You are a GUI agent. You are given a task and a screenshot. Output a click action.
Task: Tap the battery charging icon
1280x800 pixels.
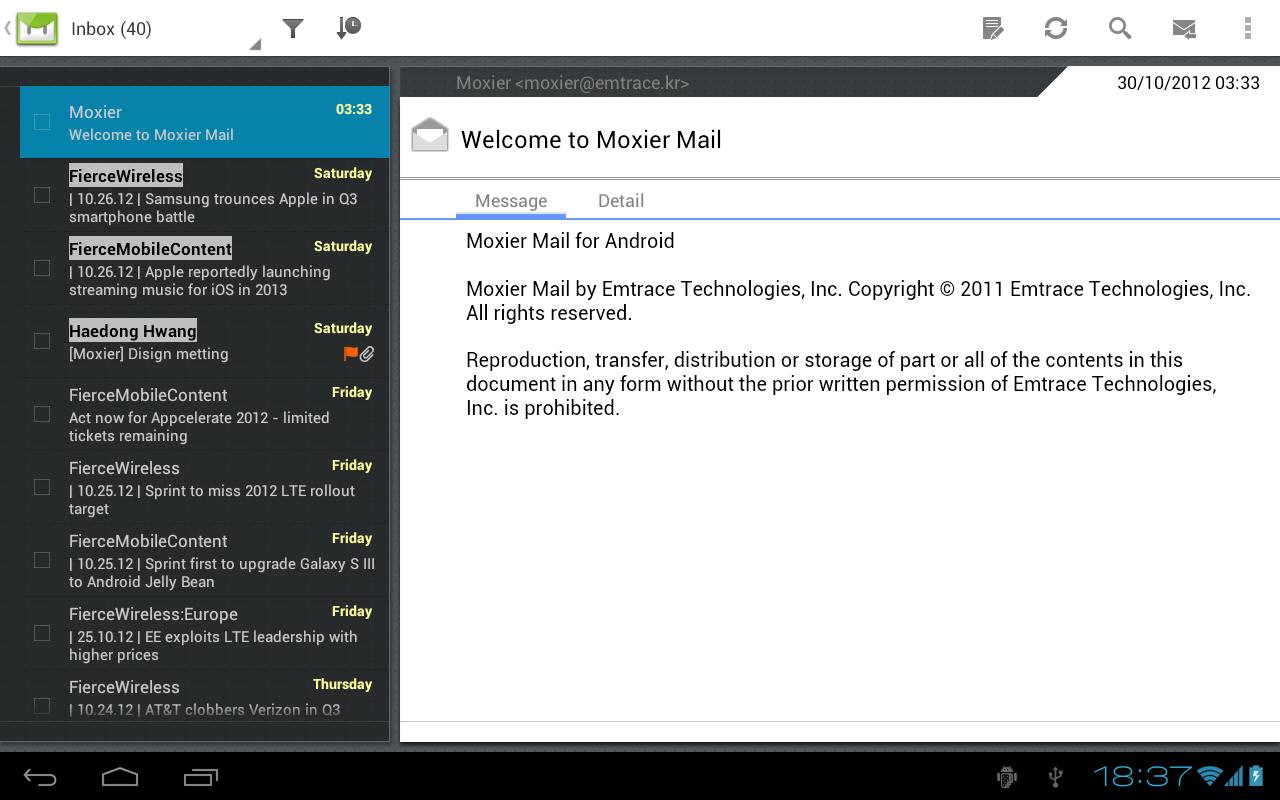coord(1256,776)
